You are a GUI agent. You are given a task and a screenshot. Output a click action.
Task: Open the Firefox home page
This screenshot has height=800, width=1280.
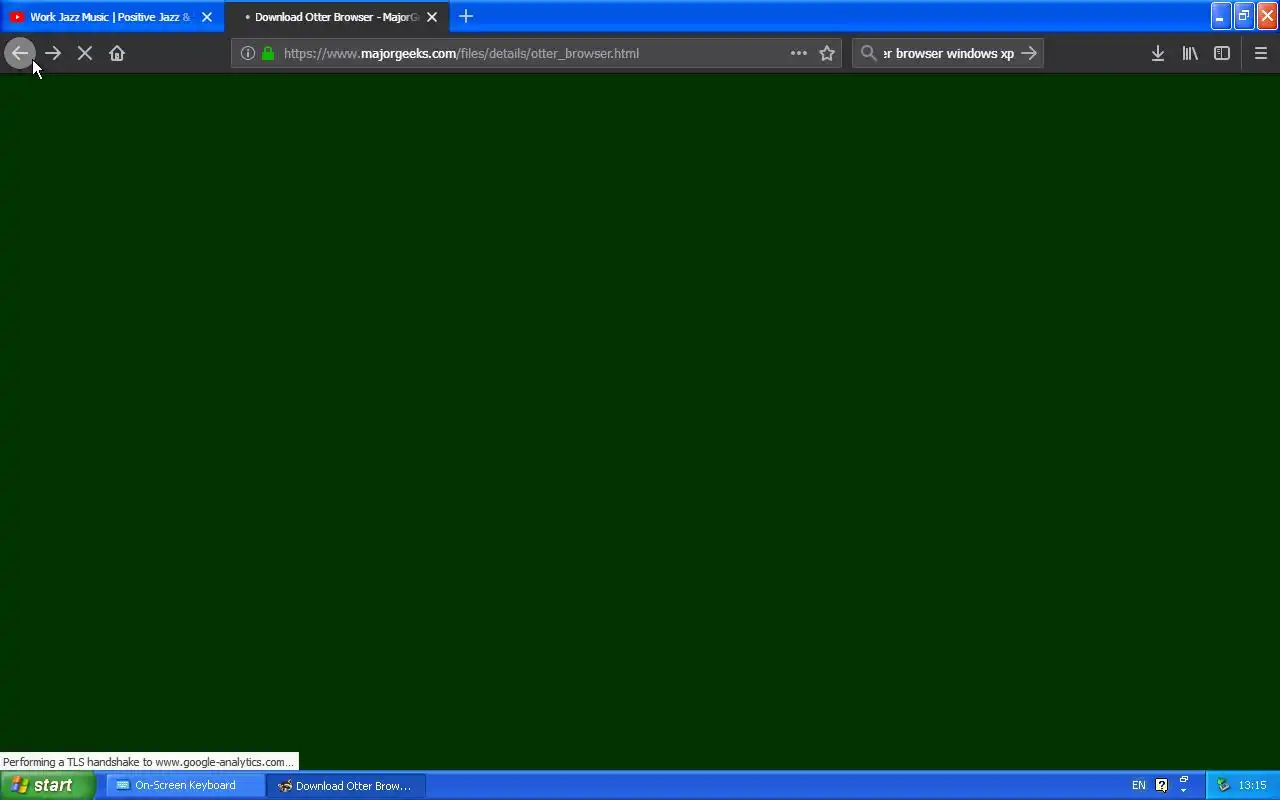117,53
